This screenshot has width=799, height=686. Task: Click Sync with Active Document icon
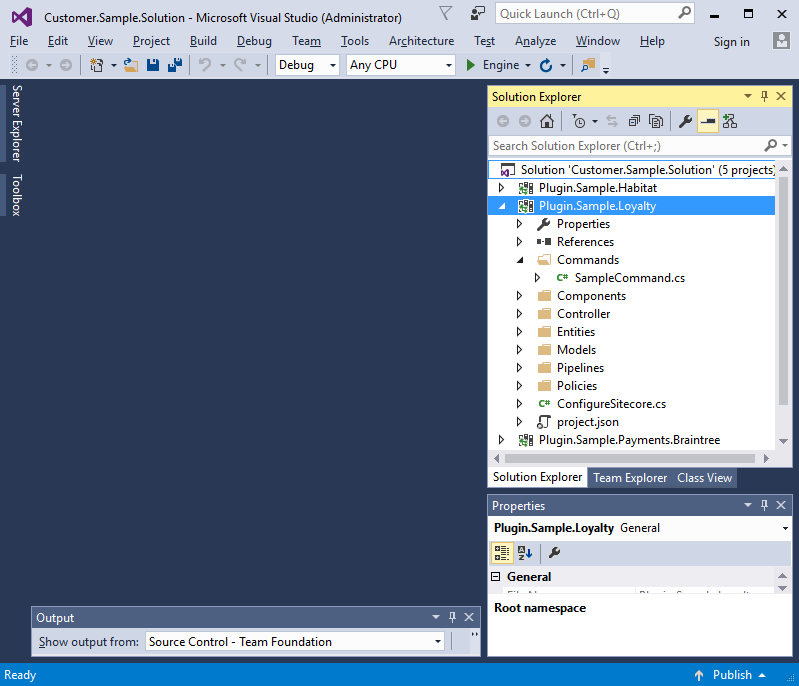611,121
